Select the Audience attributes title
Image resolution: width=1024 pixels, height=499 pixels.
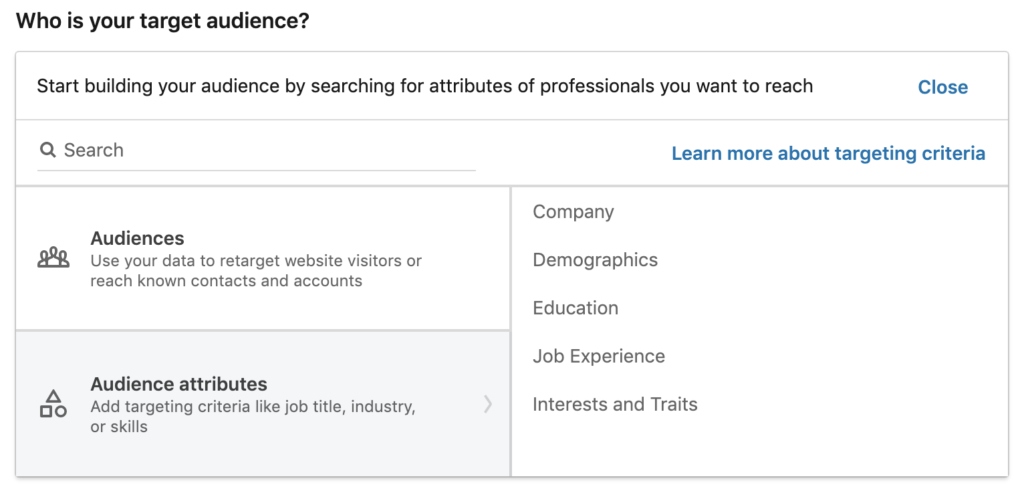click(178, 384)
